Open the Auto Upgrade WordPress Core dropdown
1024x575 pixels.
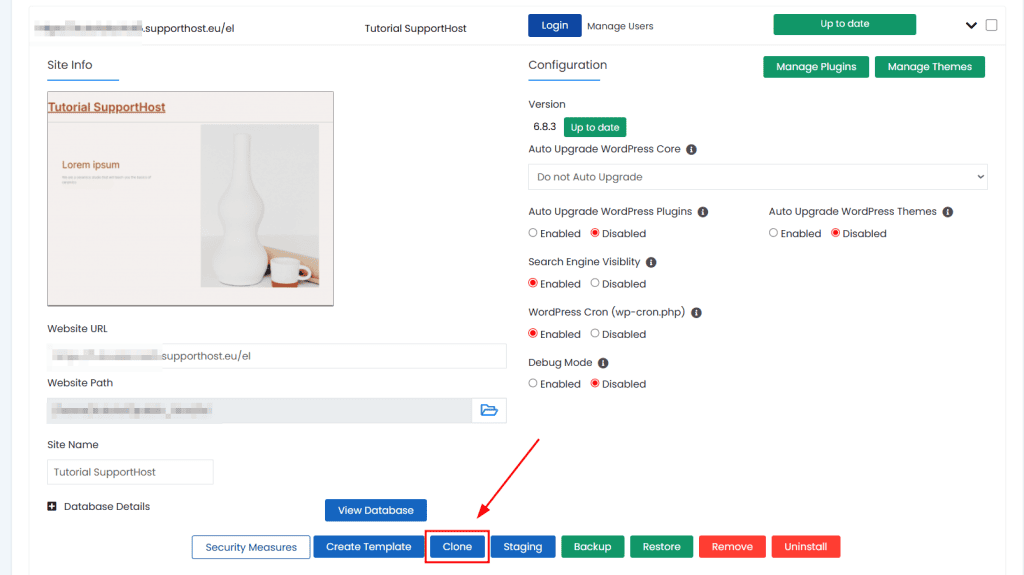click(757, 177)
